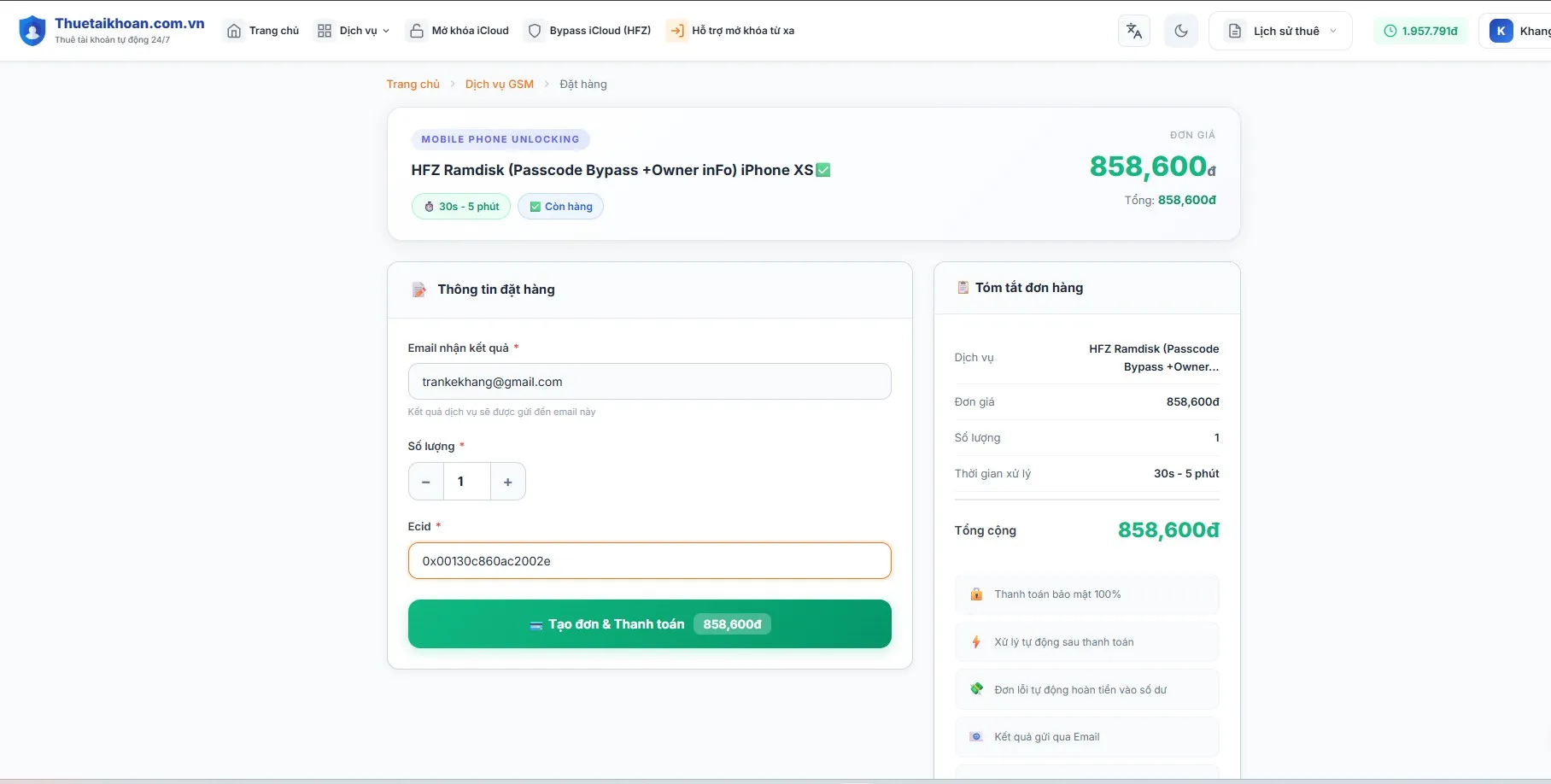Image resolution: width=1551 pixels, height=784 pixels.
Task: Click the unlock icon beside Mở khóa iCloud
Action: point(417,31)
